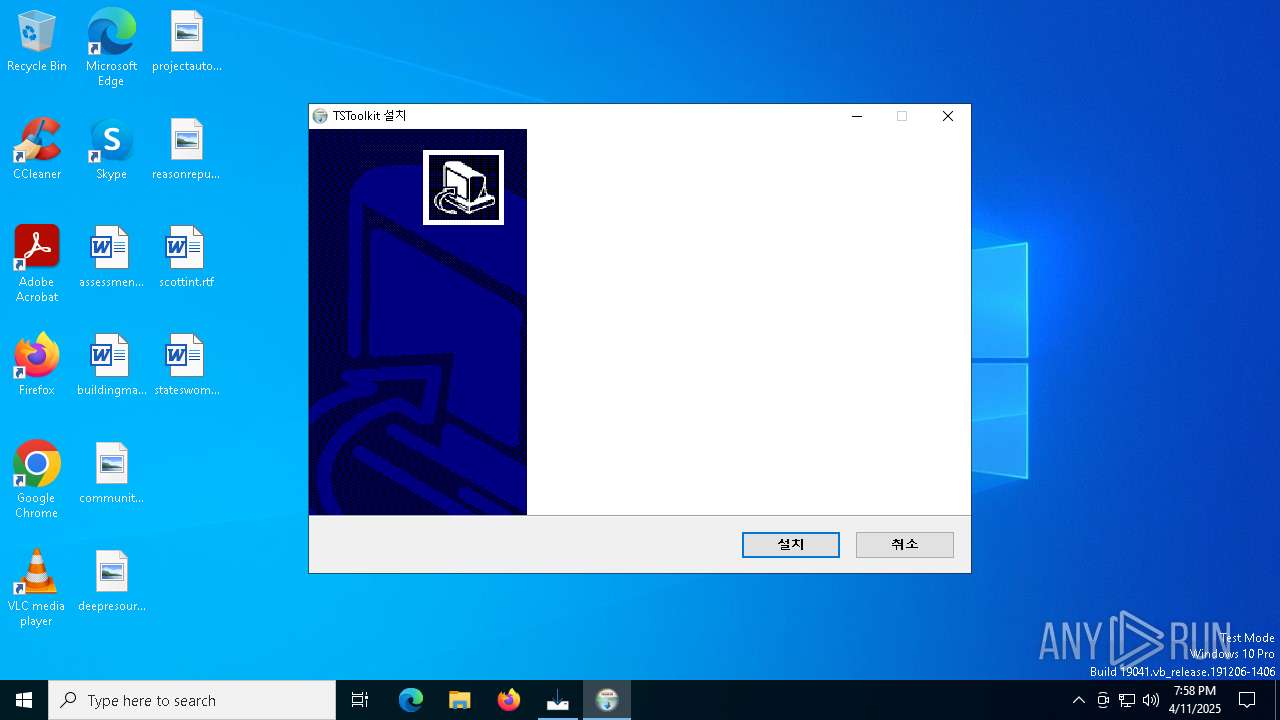1280x720 pixels.
Task: Select Adobe Acrobat desktop shortcut
Action: (x=37, y=264)
